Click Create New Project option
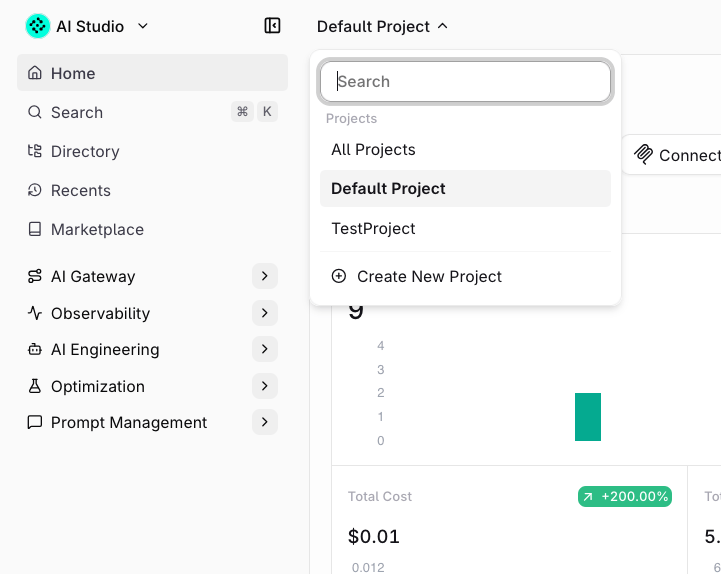Viewport: 721px width, 574px height. click(x=465, y=276)
